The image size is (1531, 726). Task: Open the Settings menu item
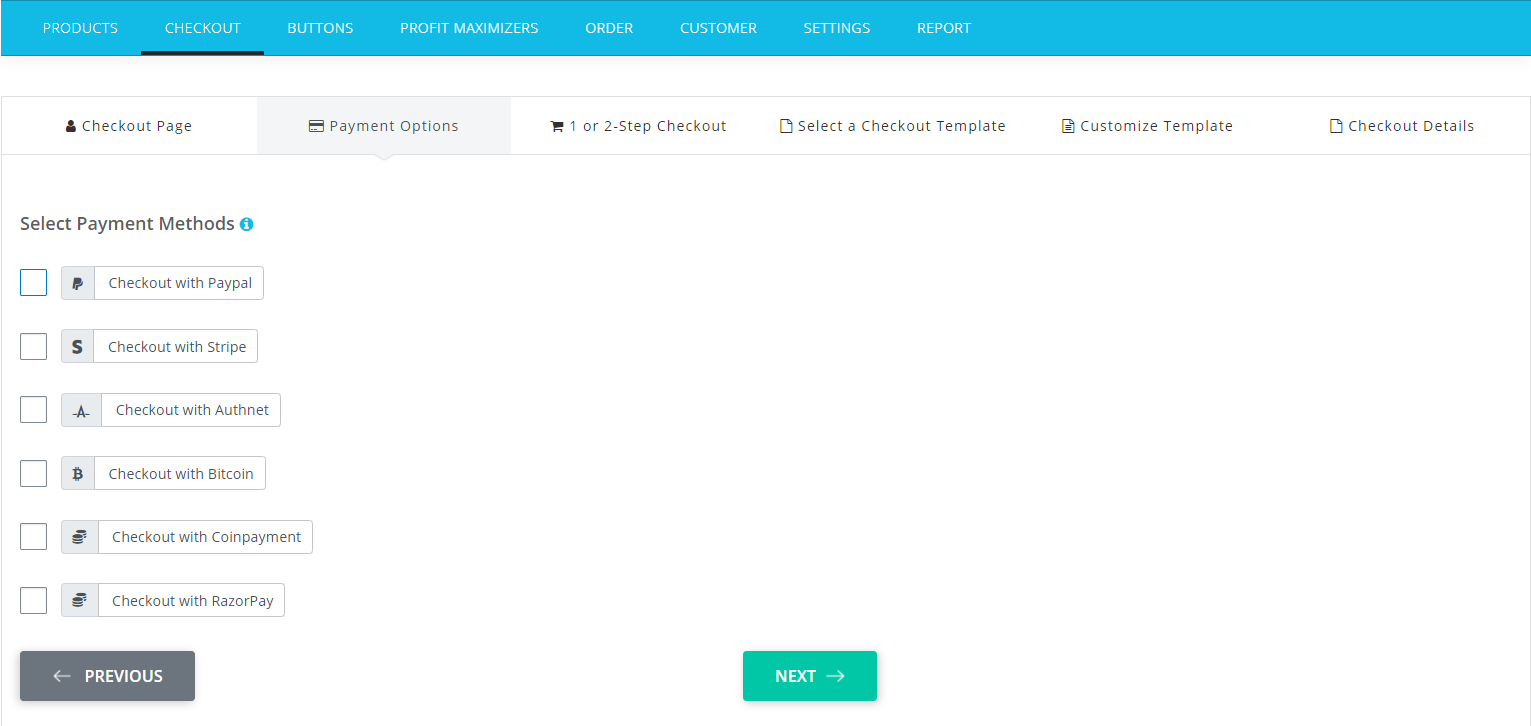pos(836,28)
